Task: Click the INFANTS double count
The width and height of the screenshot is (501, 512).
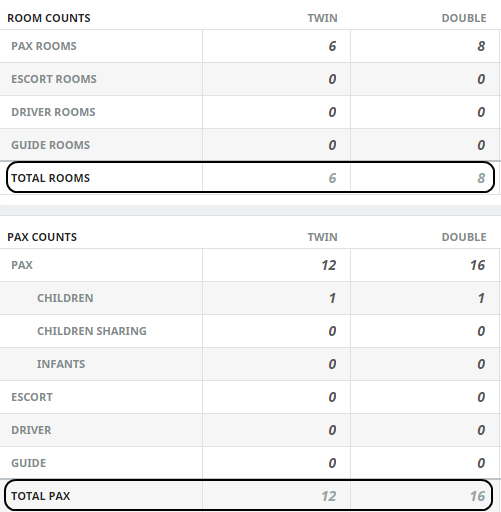Action: pos(481,364)
